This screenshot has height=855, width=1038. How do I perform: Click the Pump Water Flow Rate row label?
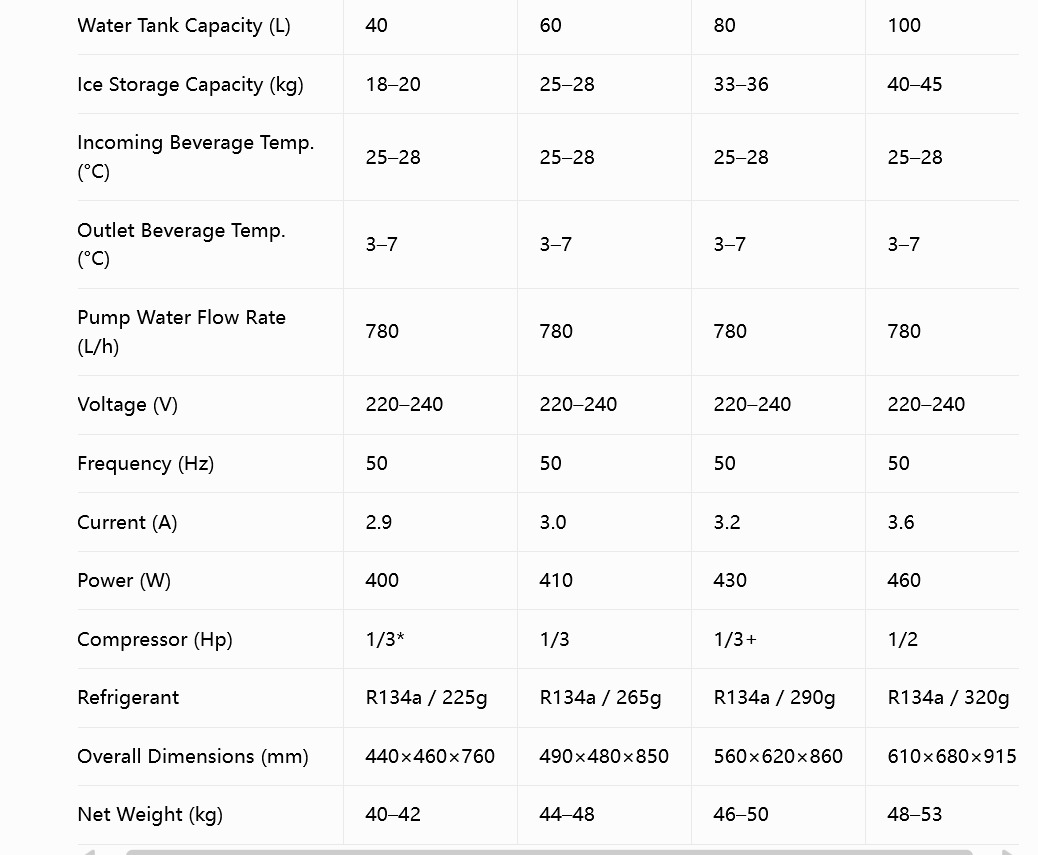(181, 332)
